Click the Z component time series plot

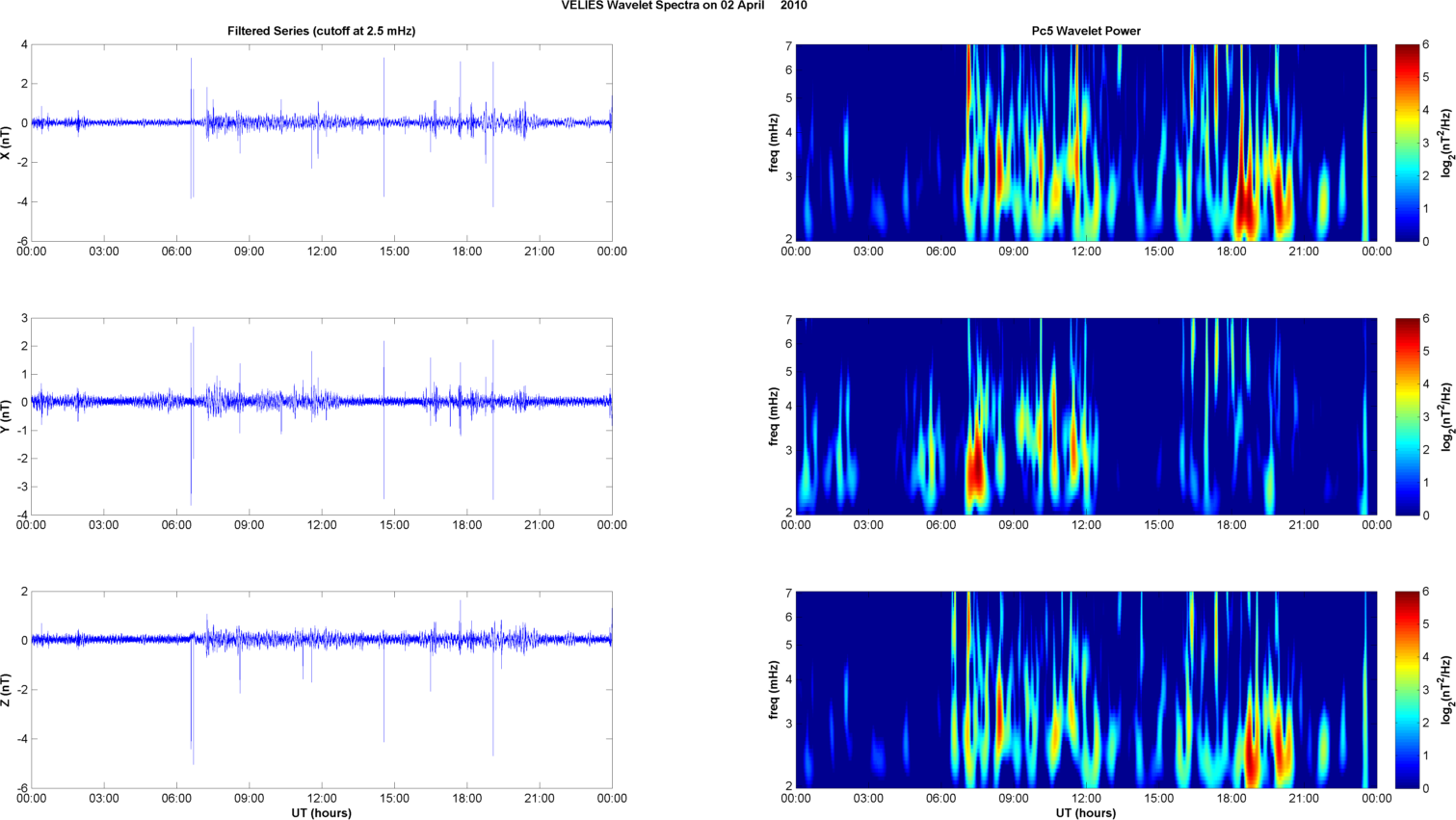point(322,690)
